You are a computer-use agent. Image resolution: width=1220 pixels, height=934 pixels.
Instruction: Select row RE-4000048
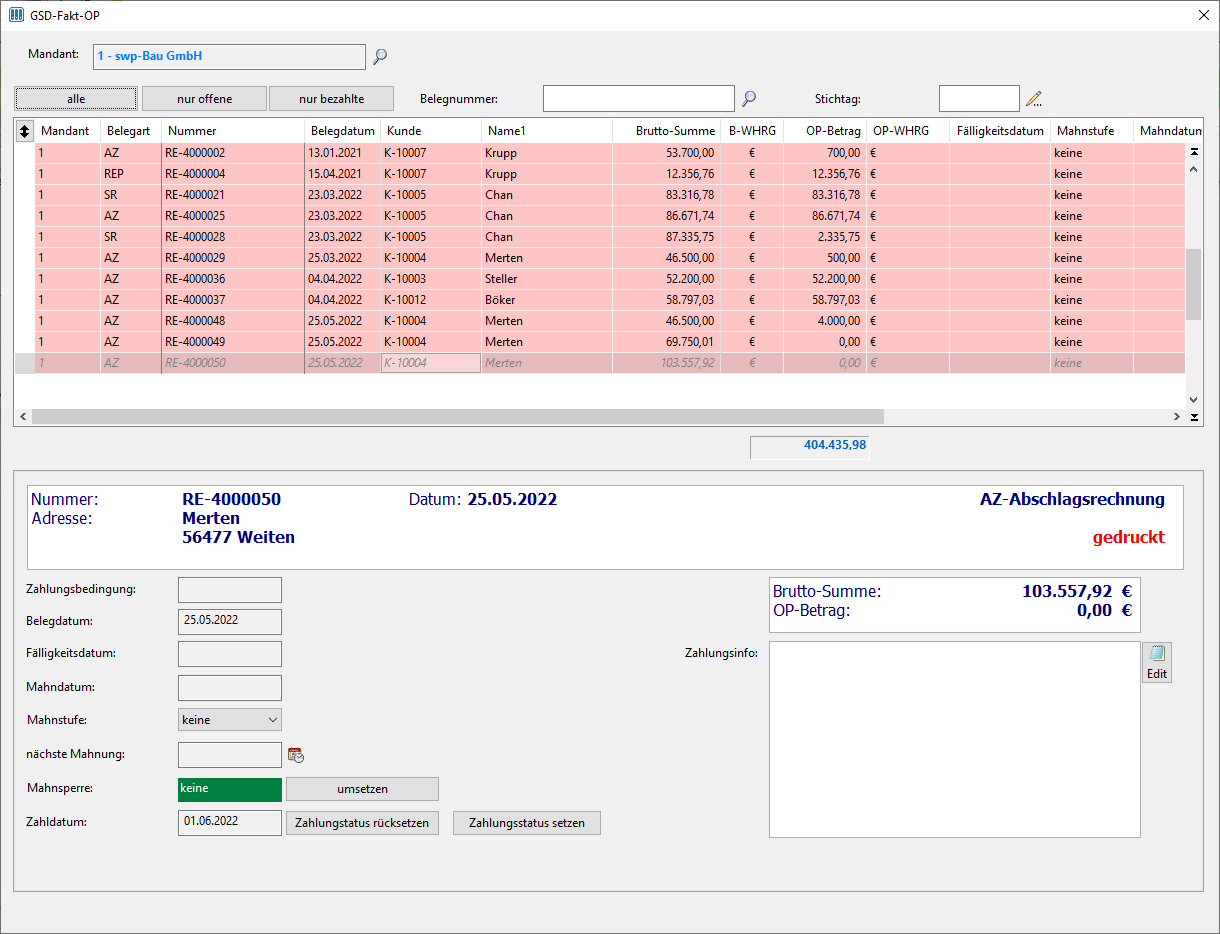(610, 321)
